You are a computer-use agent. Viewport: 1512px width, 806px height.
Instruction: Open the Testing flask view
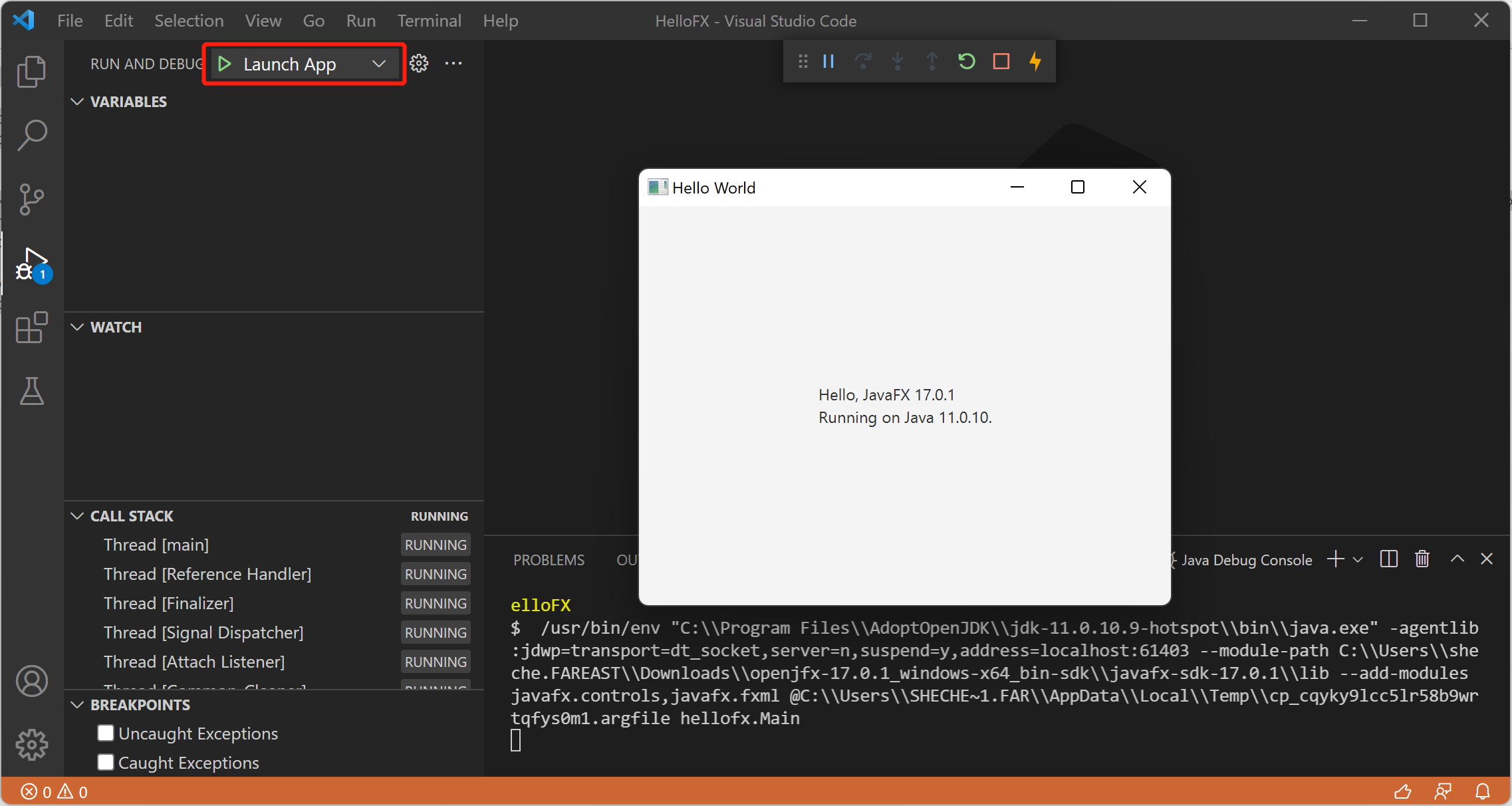click(31, 391)
